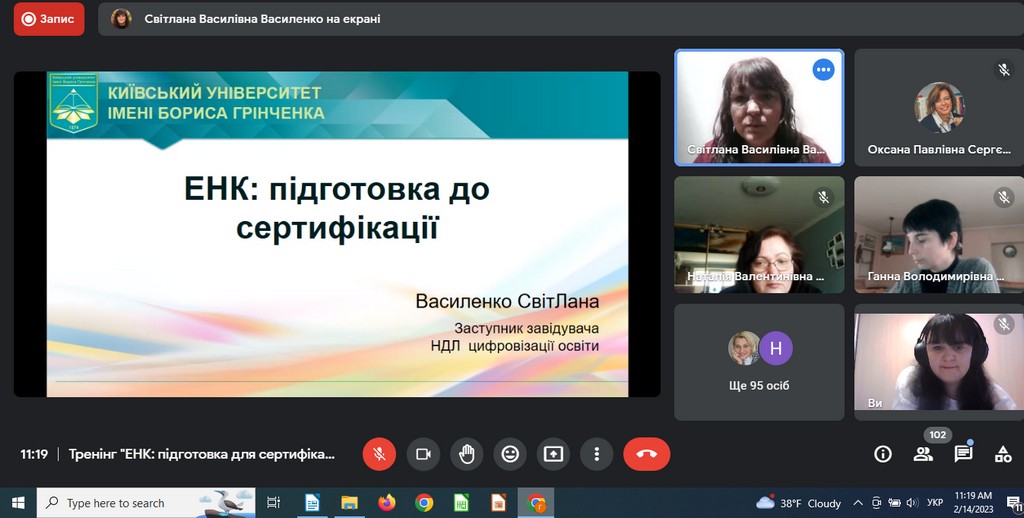Open the meeting details info icon
The width and height of the screenshot is (1024, 518).
point(883,454)
